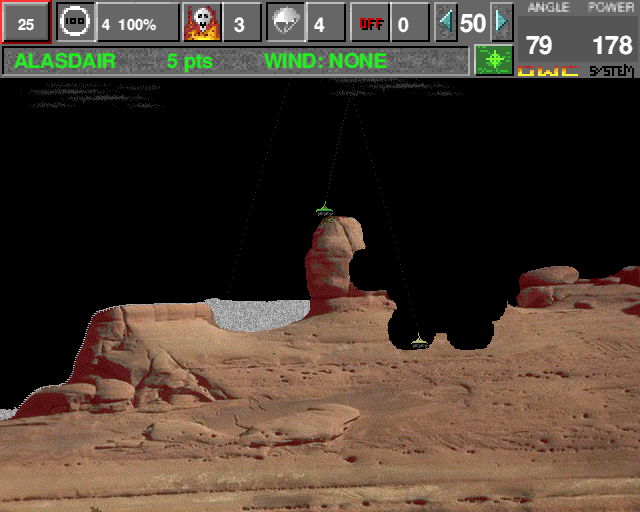Click the power value 178
Viewport: 640px width, 512px height.
(612, 45)
